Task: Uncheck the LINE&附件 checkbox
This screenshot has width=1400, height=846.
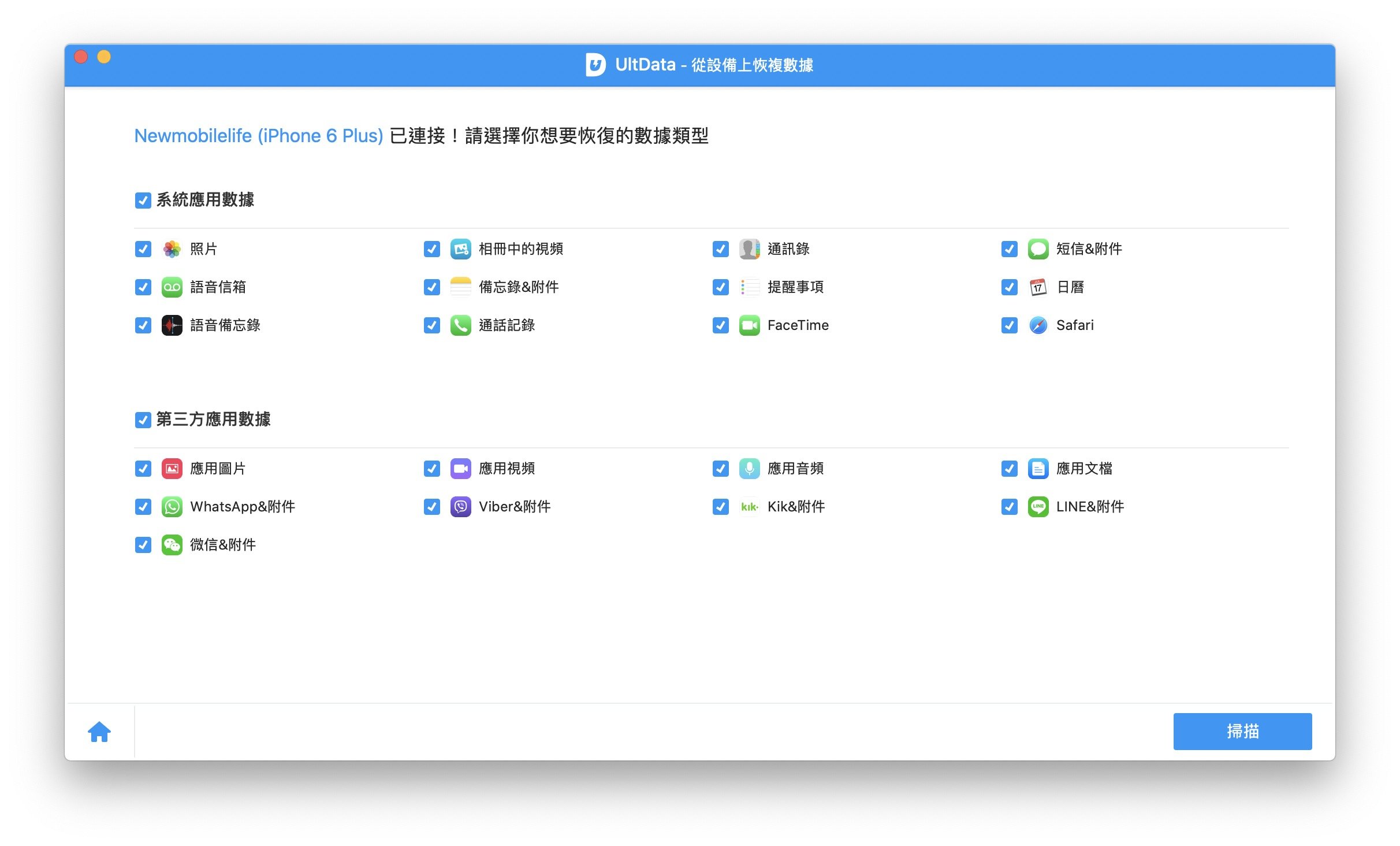Action: 1009,507
